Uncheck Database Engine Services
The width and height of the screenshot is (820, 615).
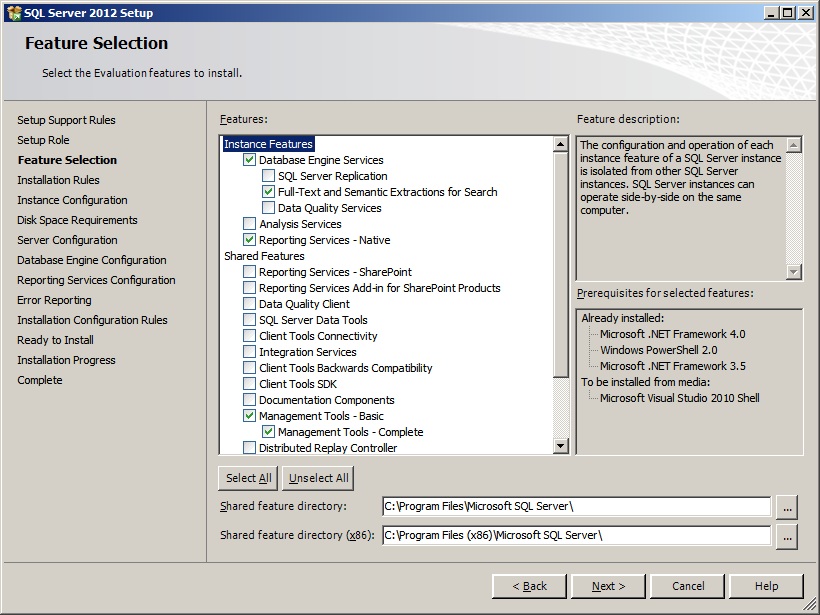(x=250, y=160)
